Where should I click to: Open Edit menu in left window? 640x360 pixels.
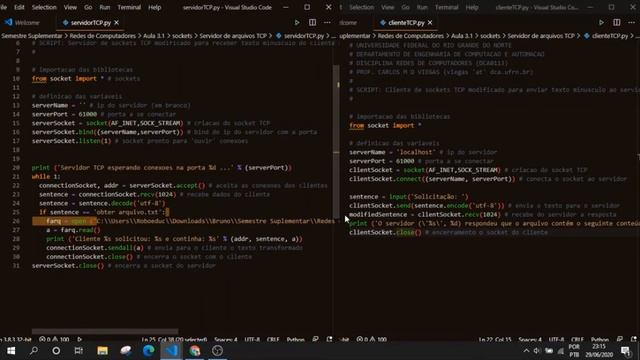click(19, 7)
